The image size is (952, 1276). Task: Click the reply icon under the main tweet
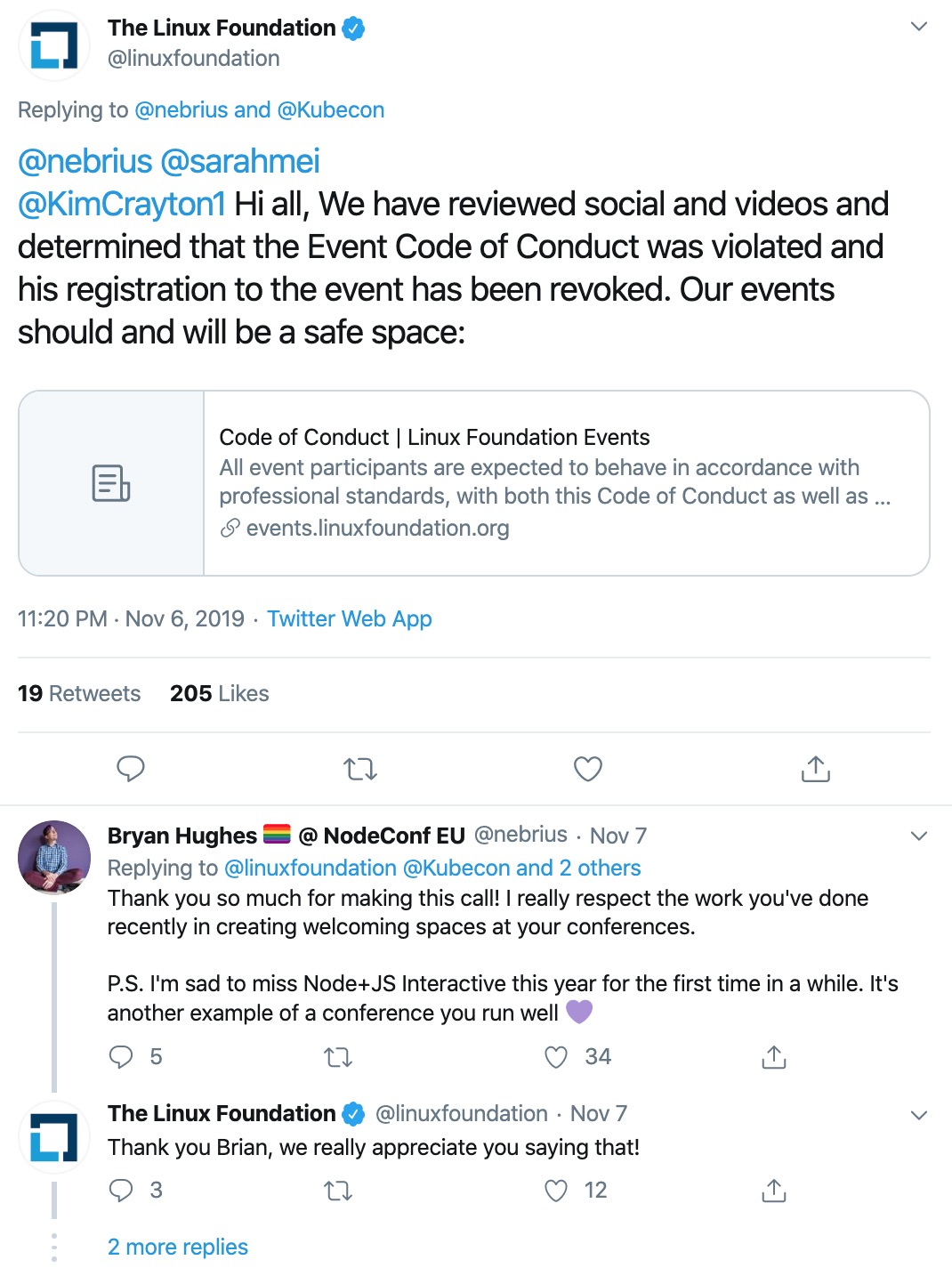coord(131,769)
